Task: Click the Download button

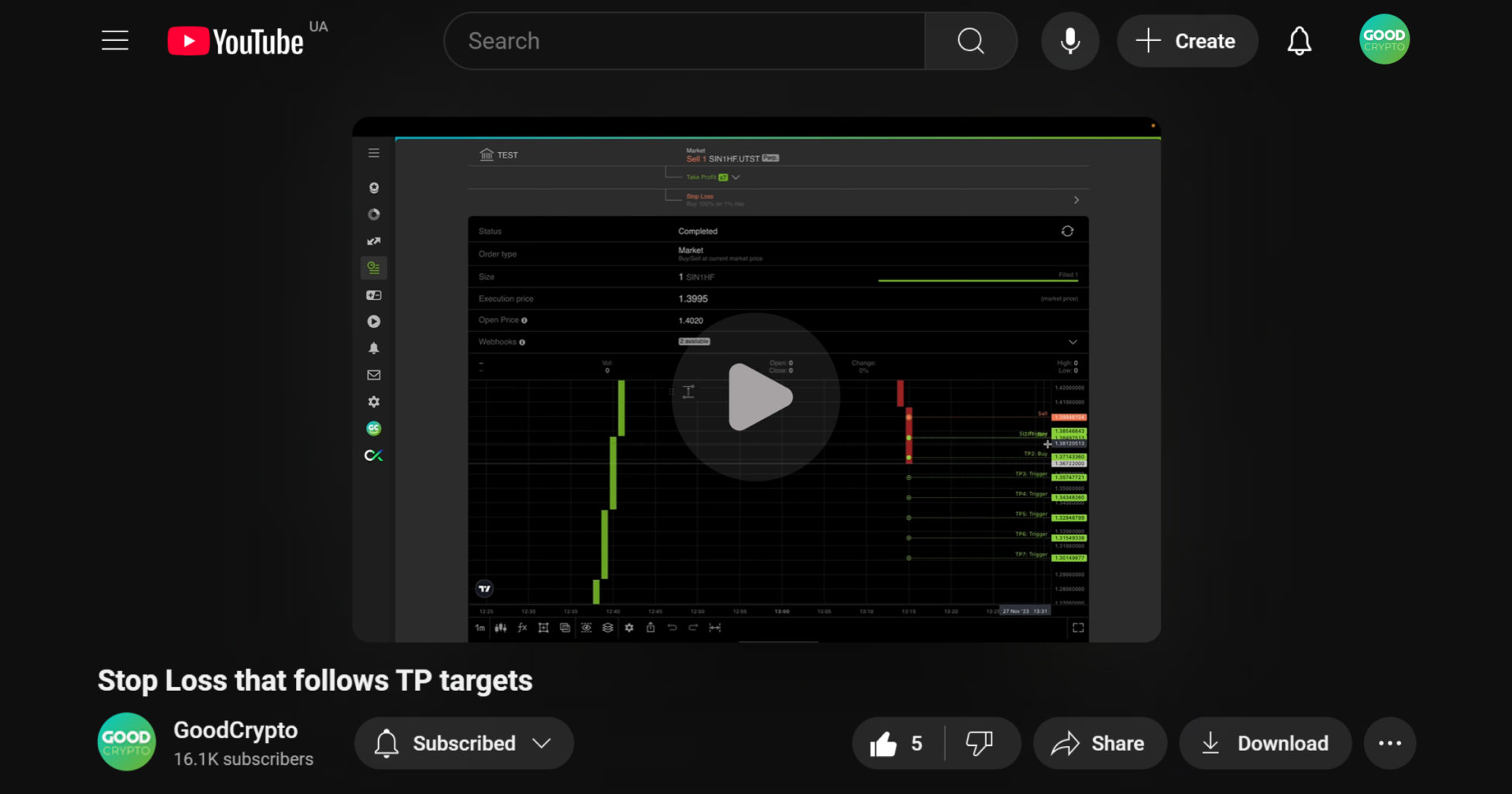Action: (1265, 743)
